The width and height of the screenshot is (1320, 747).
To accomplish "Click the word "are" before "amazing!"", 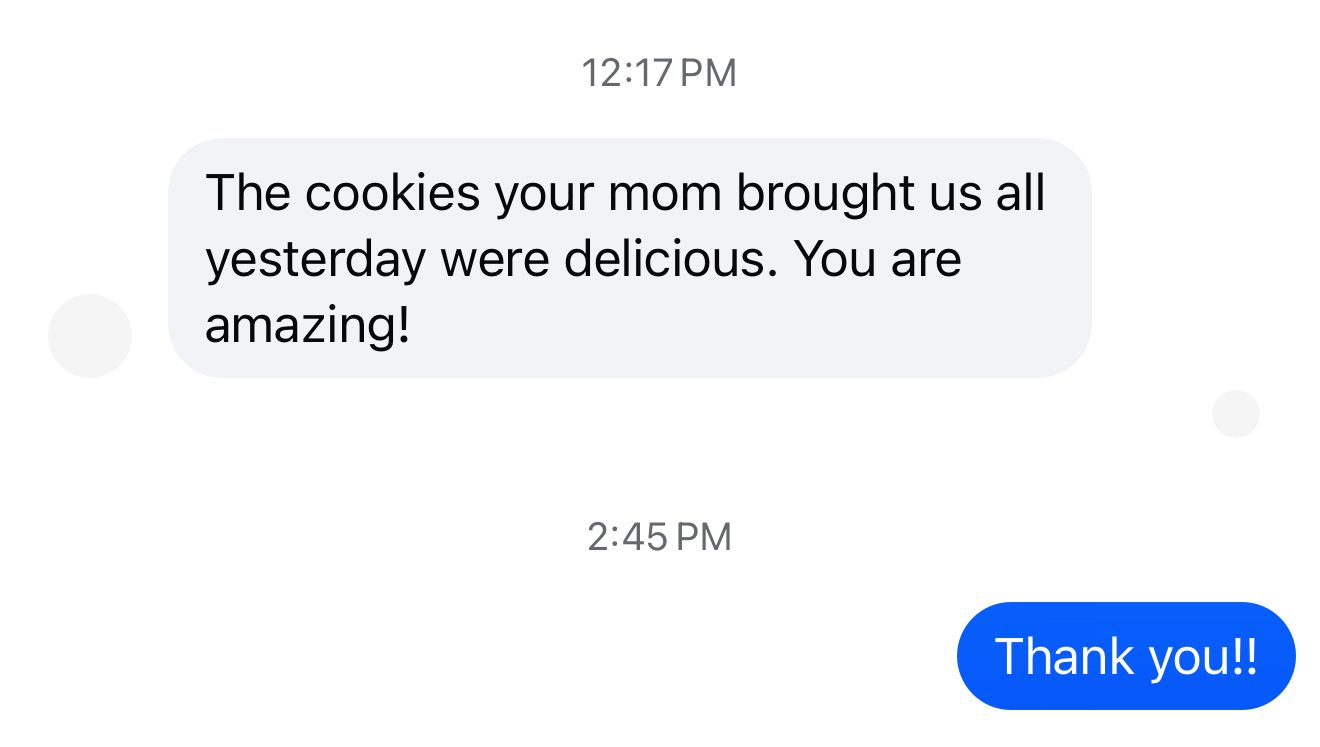I will click(925, 259).
